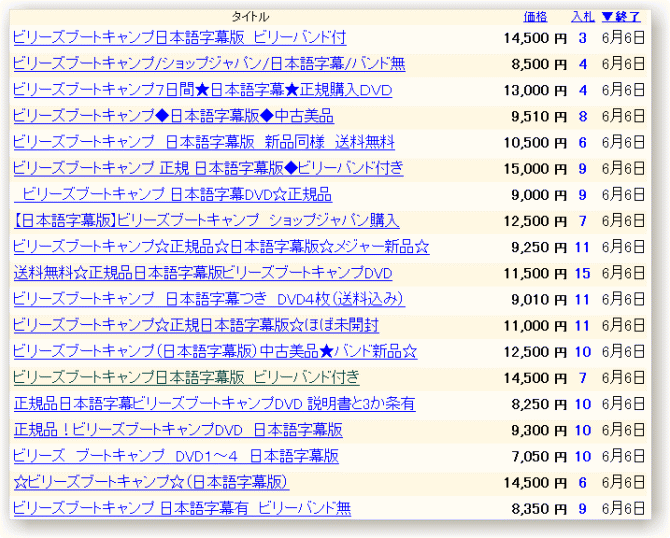This screenshot has width=670, height=538.
Task: Click the 9,000 円 price
Action: 539,195
